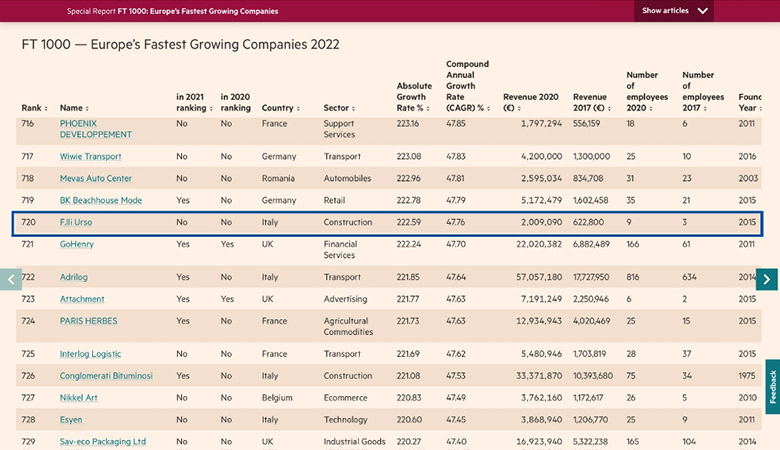780x450 pixels.
Task: Open the Esyen company link
Action: point(71,419)
